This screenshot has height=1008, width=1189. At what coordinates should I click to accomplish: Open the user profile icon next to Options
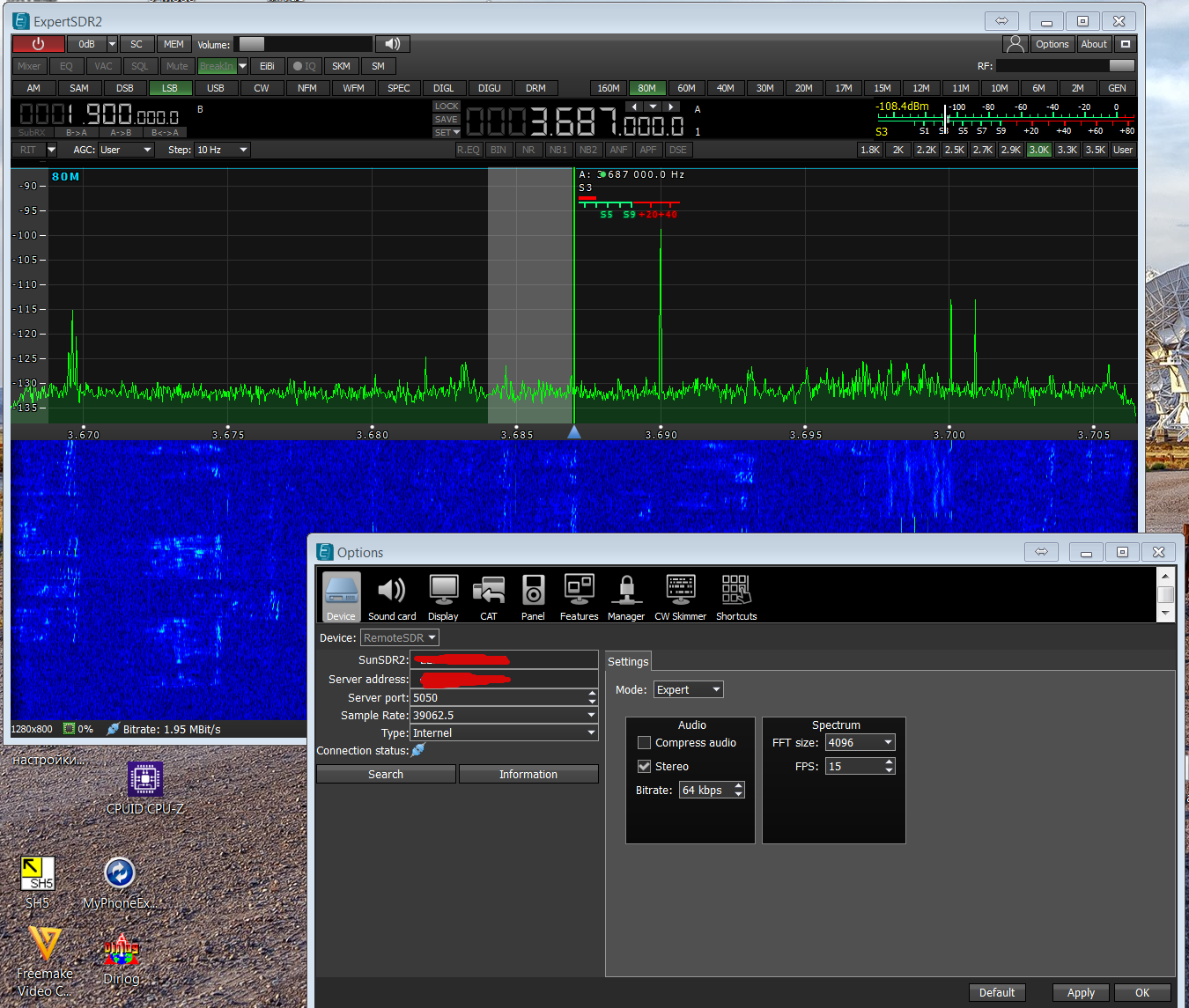pyautogui.click(x=1015, y=44)
